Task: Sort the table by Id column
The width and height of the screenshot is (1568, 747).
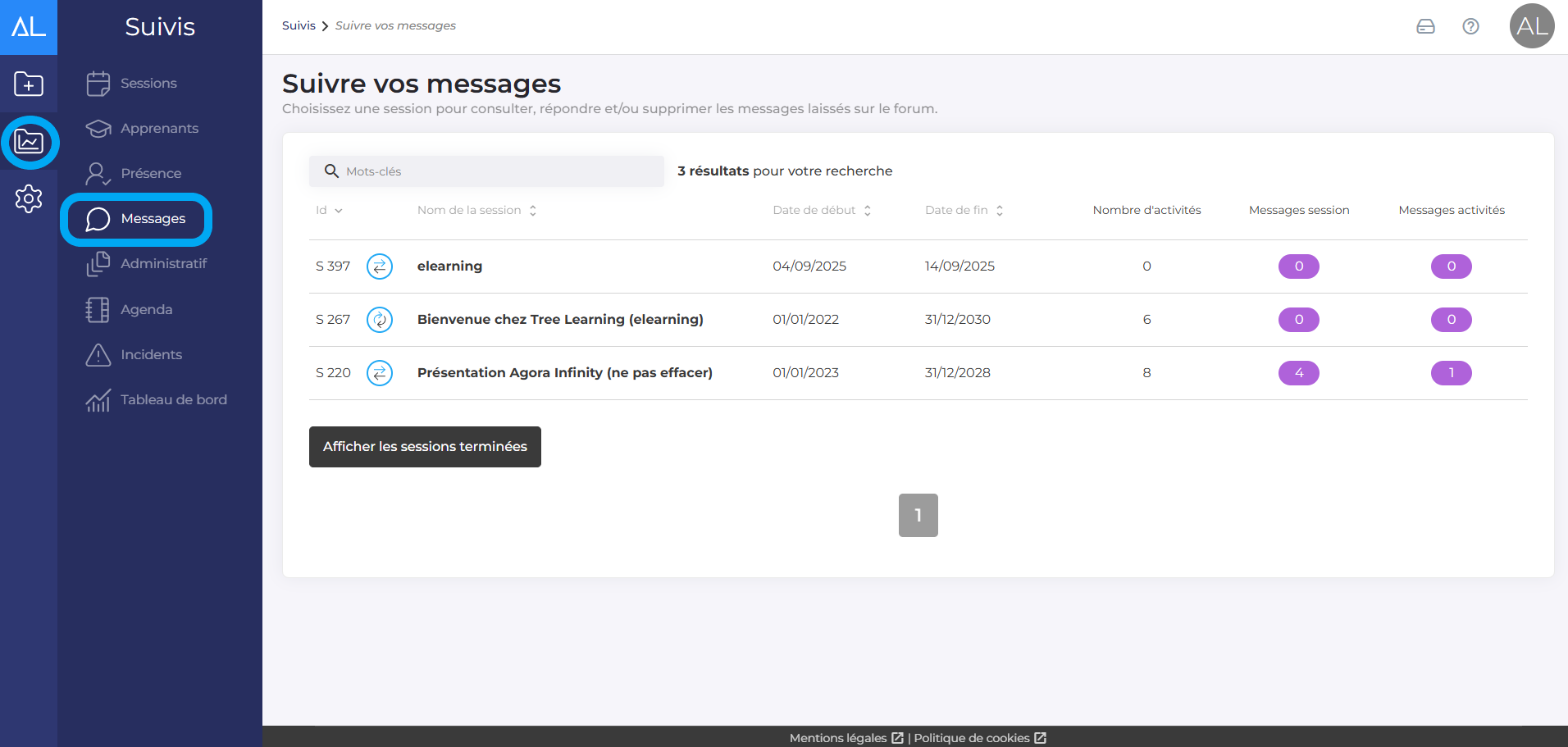Action: (329, 211)
